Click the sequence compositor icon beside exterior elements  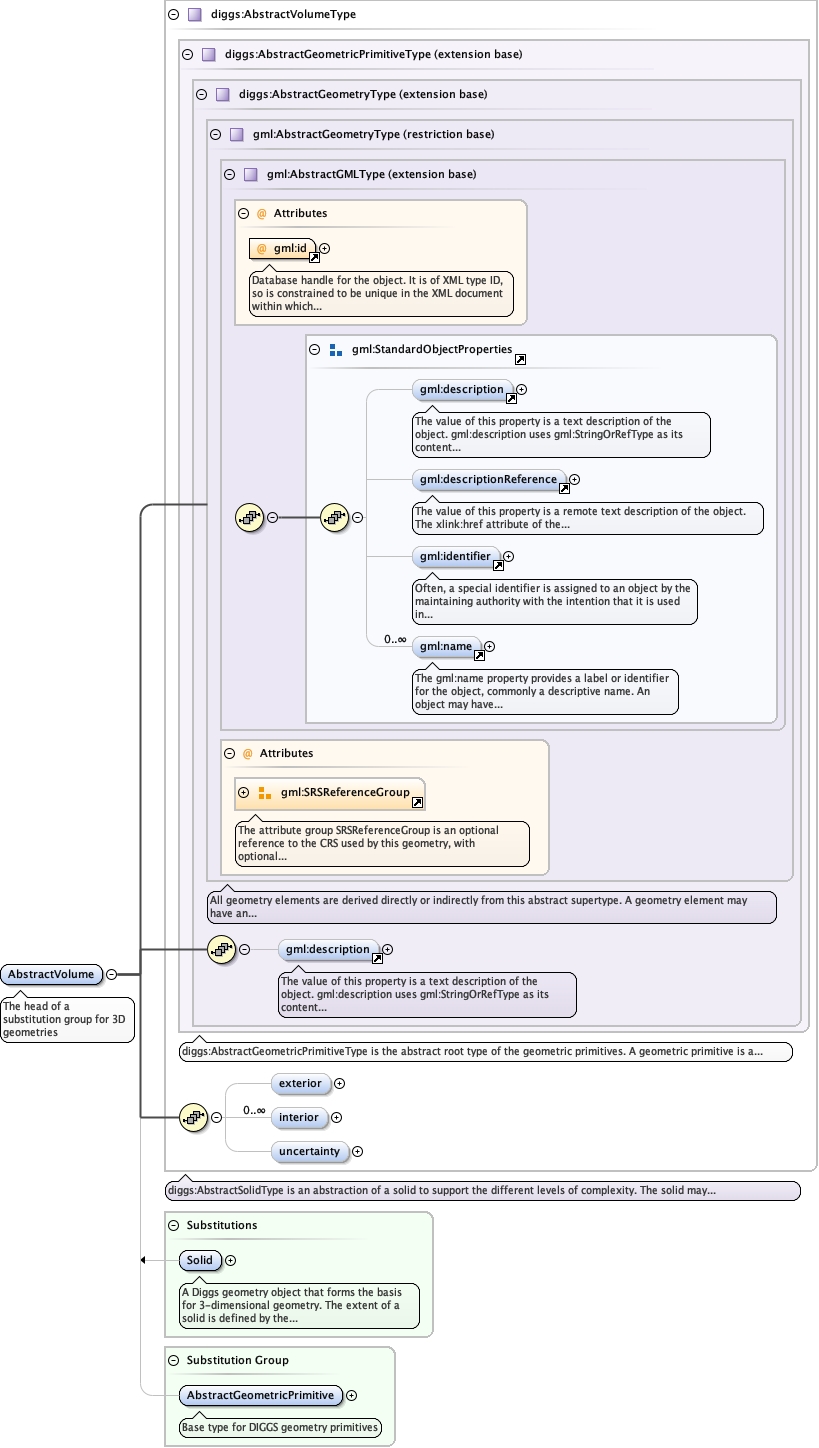coord(193,1117)
